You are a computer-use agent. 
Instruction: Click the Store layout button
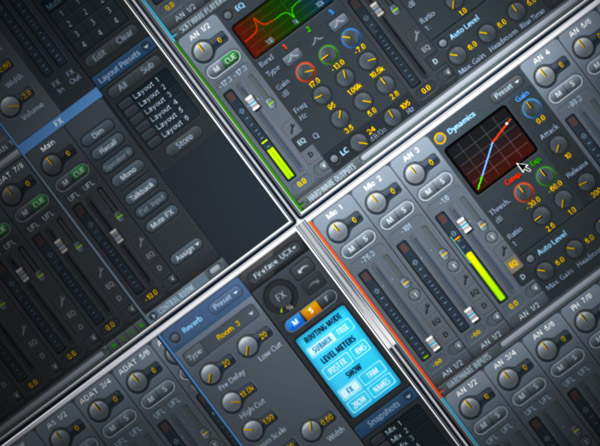(184, 141)
